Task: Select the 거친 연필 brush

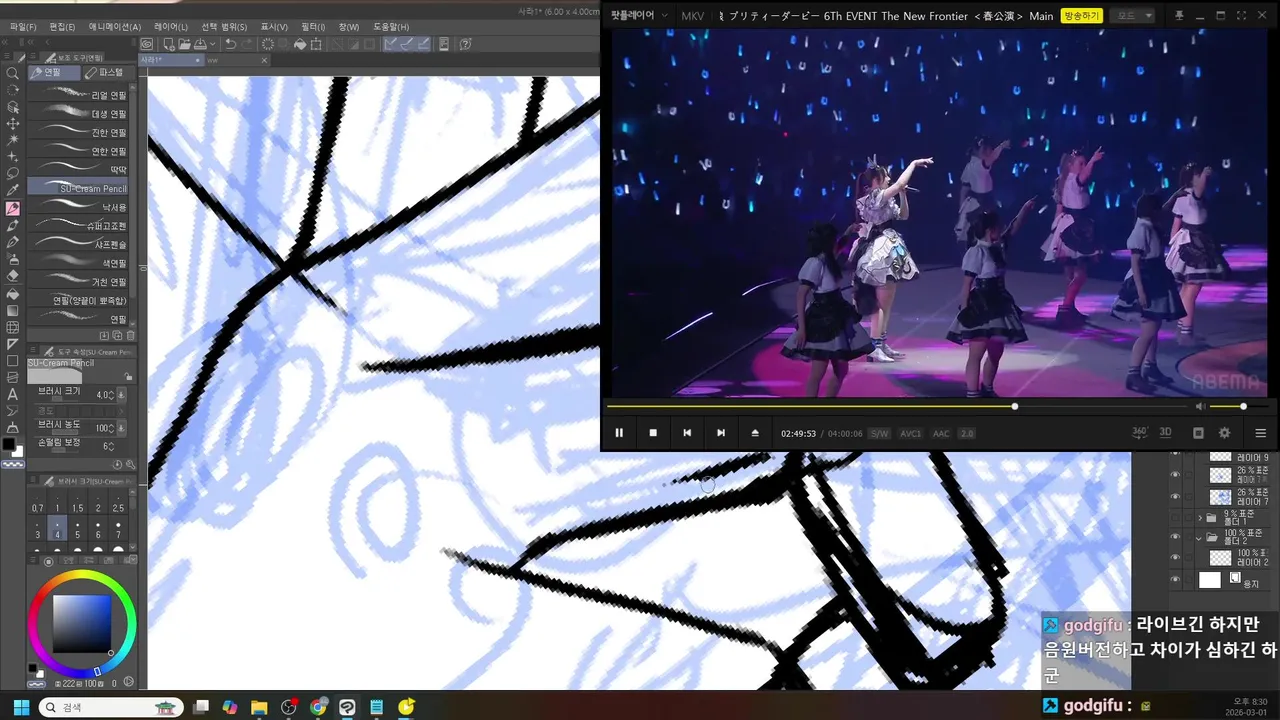Action: [x=80, y=282]
